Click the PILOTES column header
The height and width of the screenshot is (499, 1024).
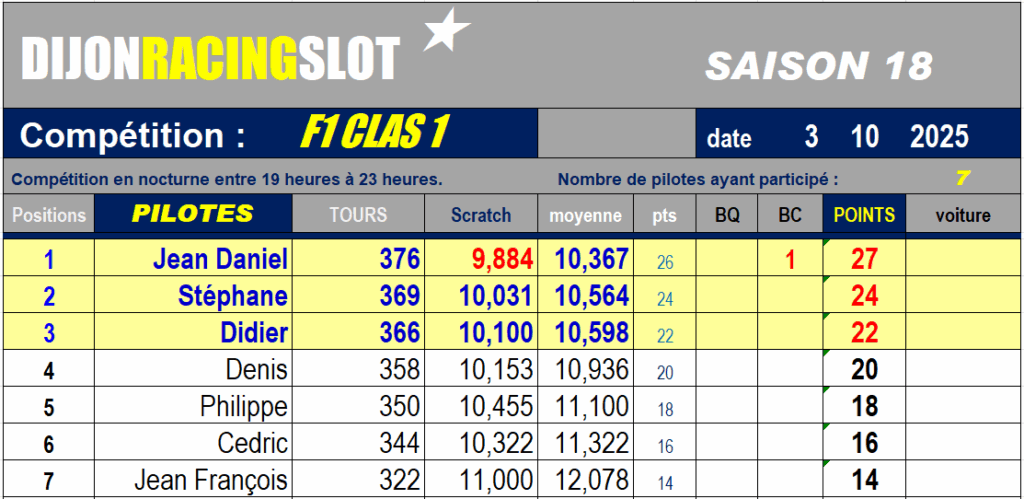click(193, 214)
